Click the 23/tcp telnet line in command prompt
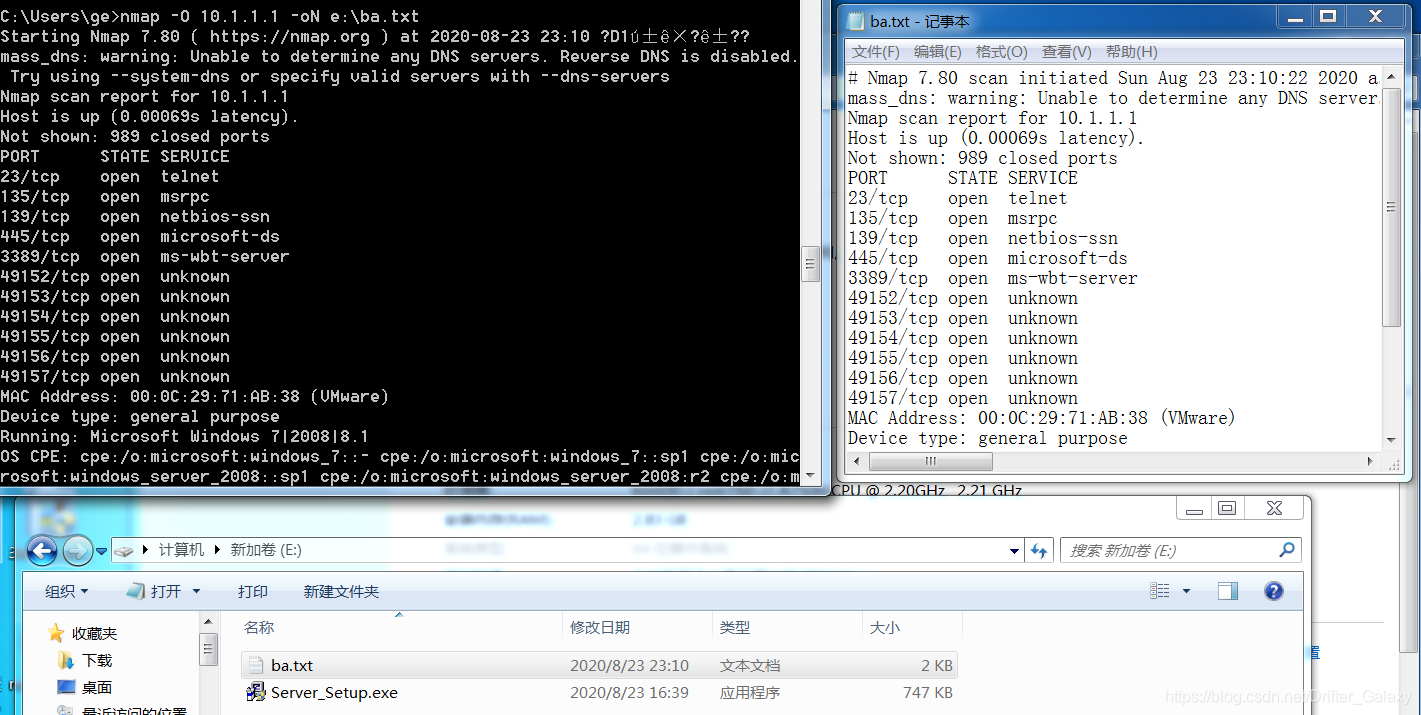Screen dimensions: 1421x715 tap(110, 177)
